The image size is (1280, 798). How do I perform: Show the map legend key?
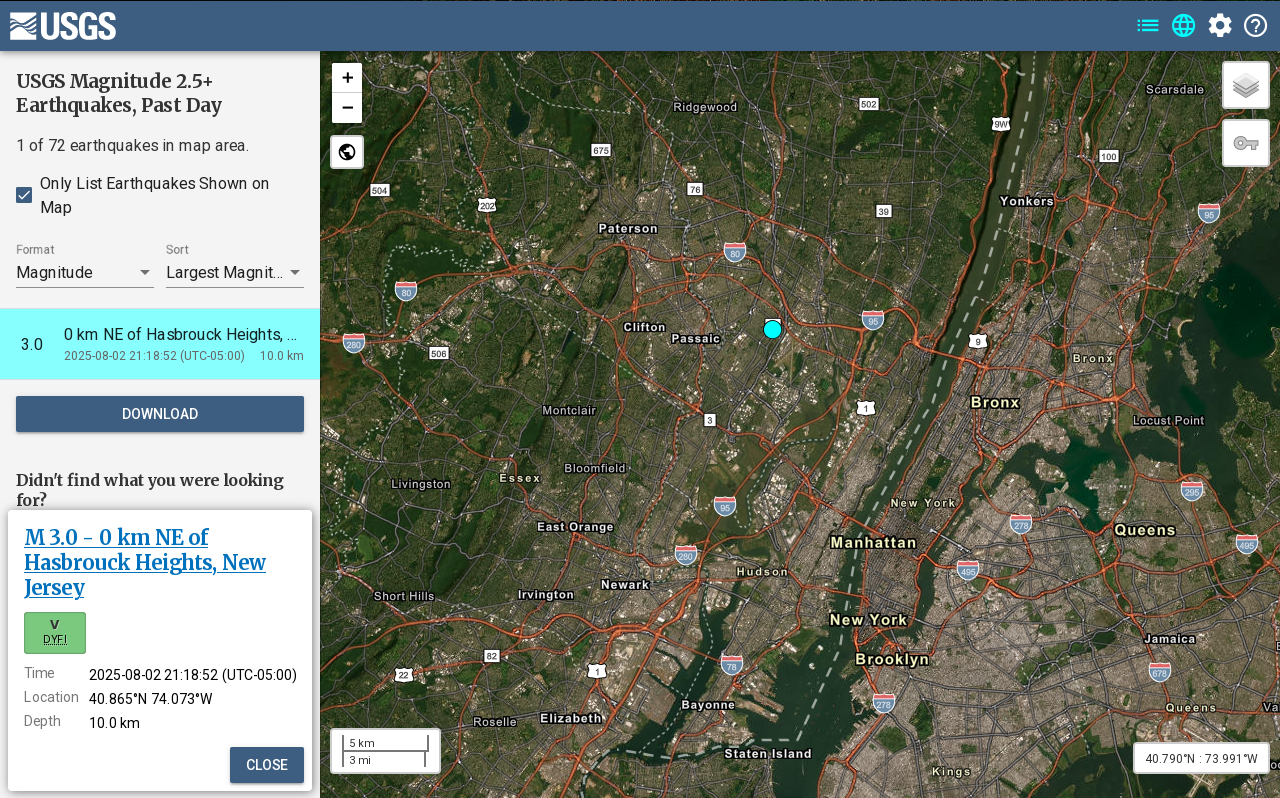[x=1246, y=143]
